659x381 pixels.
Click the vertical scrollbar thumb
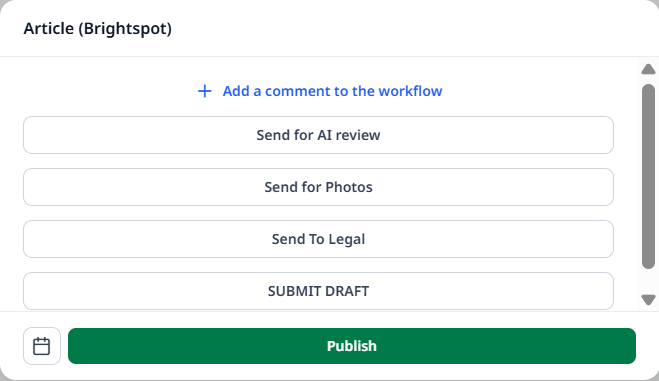(x=648, y=176)
